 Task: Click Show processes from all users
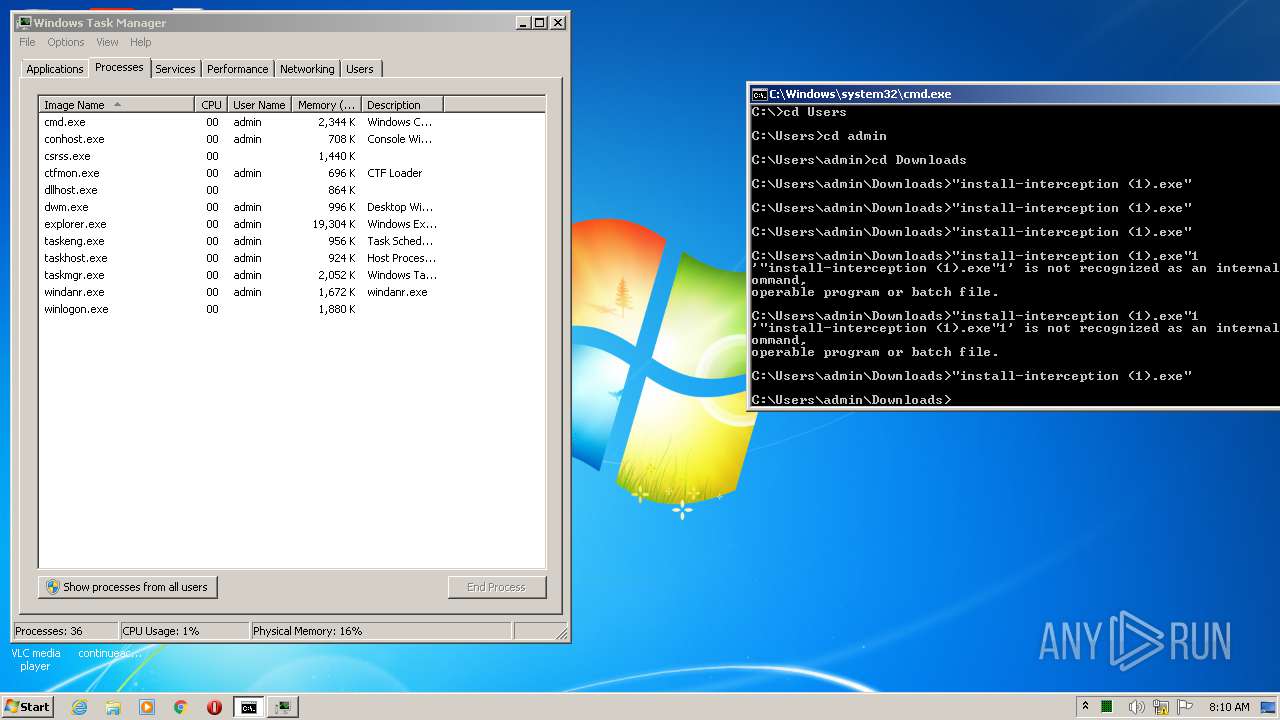(x=128, y=587)
